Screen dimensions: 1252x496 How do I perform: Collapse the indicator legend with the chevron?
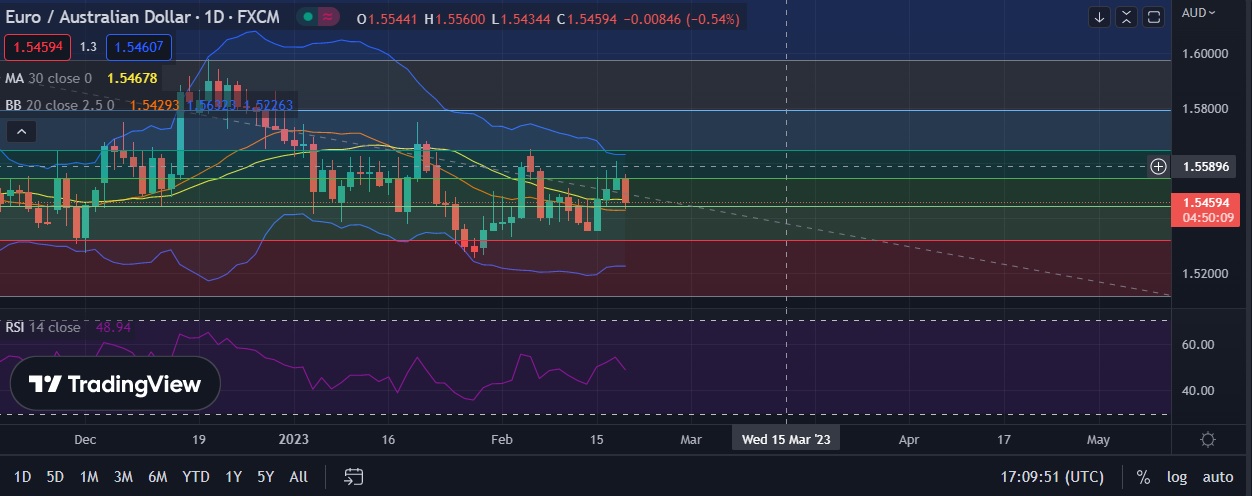[x=22, y=130]
